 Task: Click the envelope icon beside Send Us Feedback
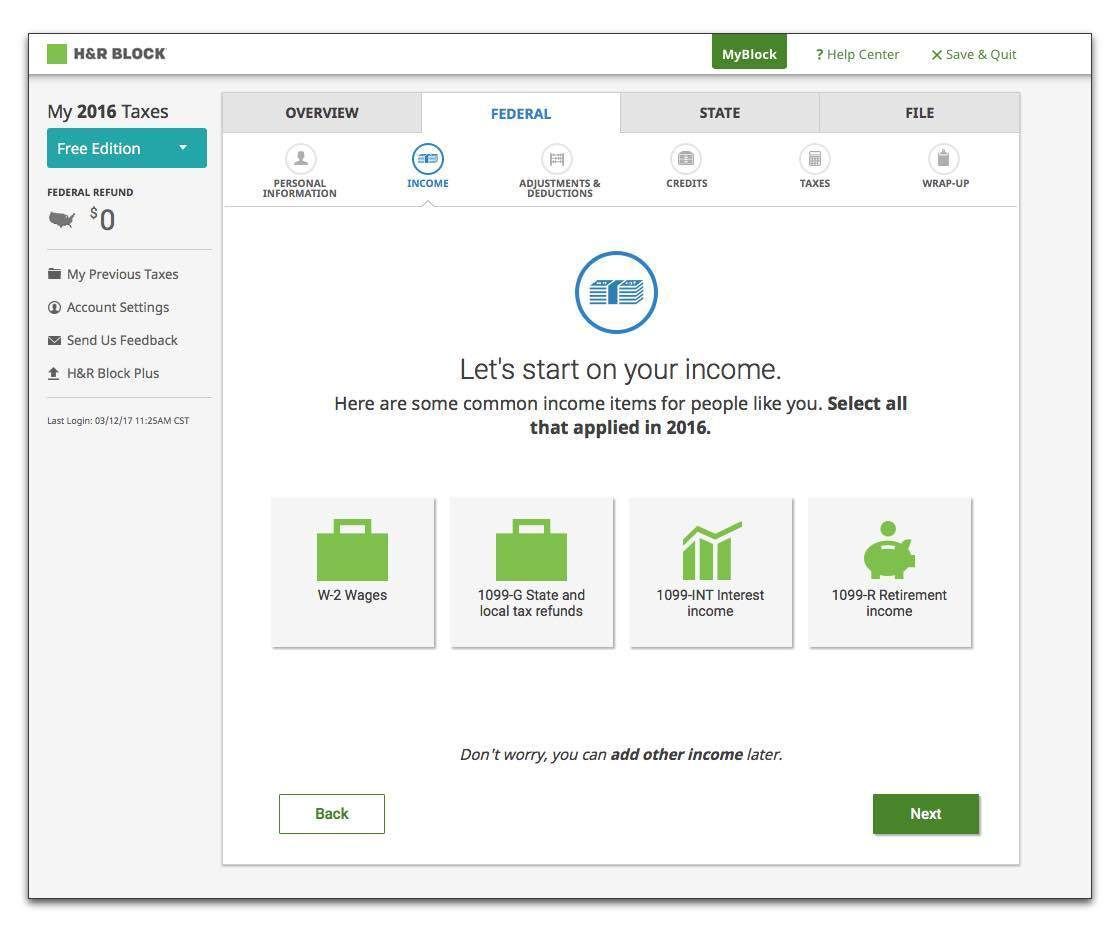[54, 341]
